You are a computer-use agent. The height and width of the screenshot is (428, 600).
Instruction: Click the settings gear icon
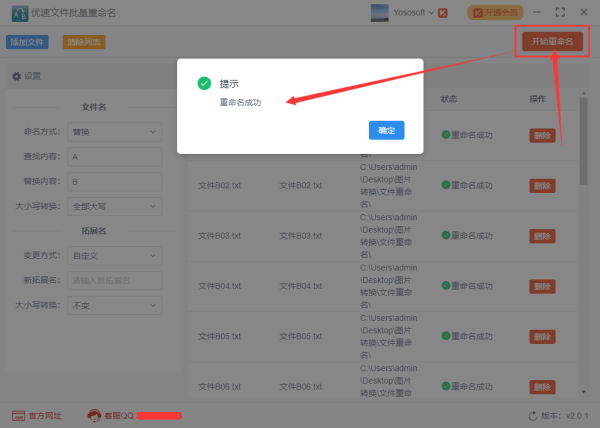[x=16, y=76]
